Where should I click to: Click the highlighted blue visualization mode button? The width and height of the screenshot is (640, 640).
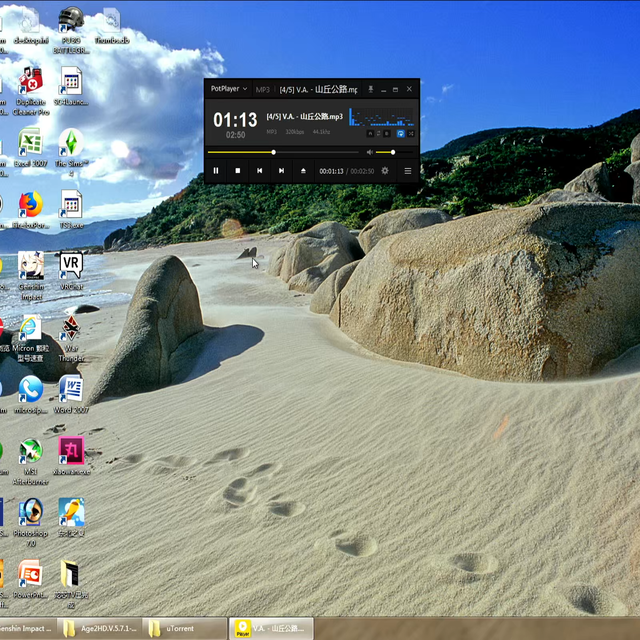(x=401, y=132)
